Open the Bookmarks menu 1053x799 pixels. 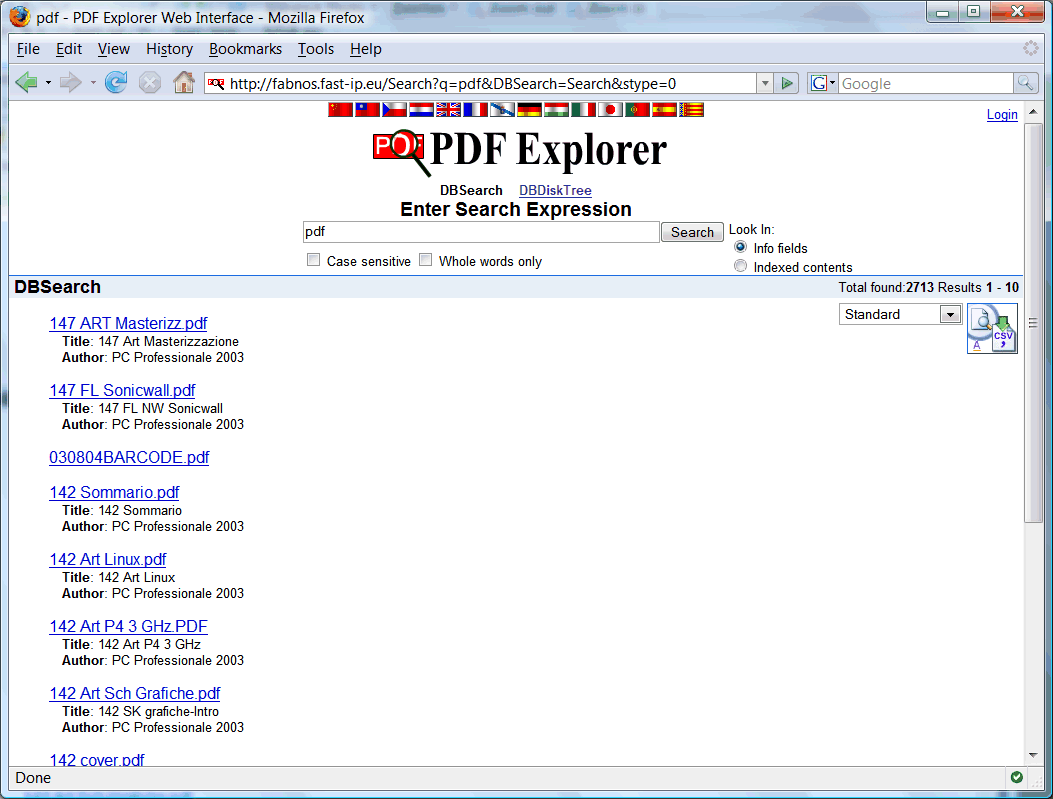[x=245, y=49]
